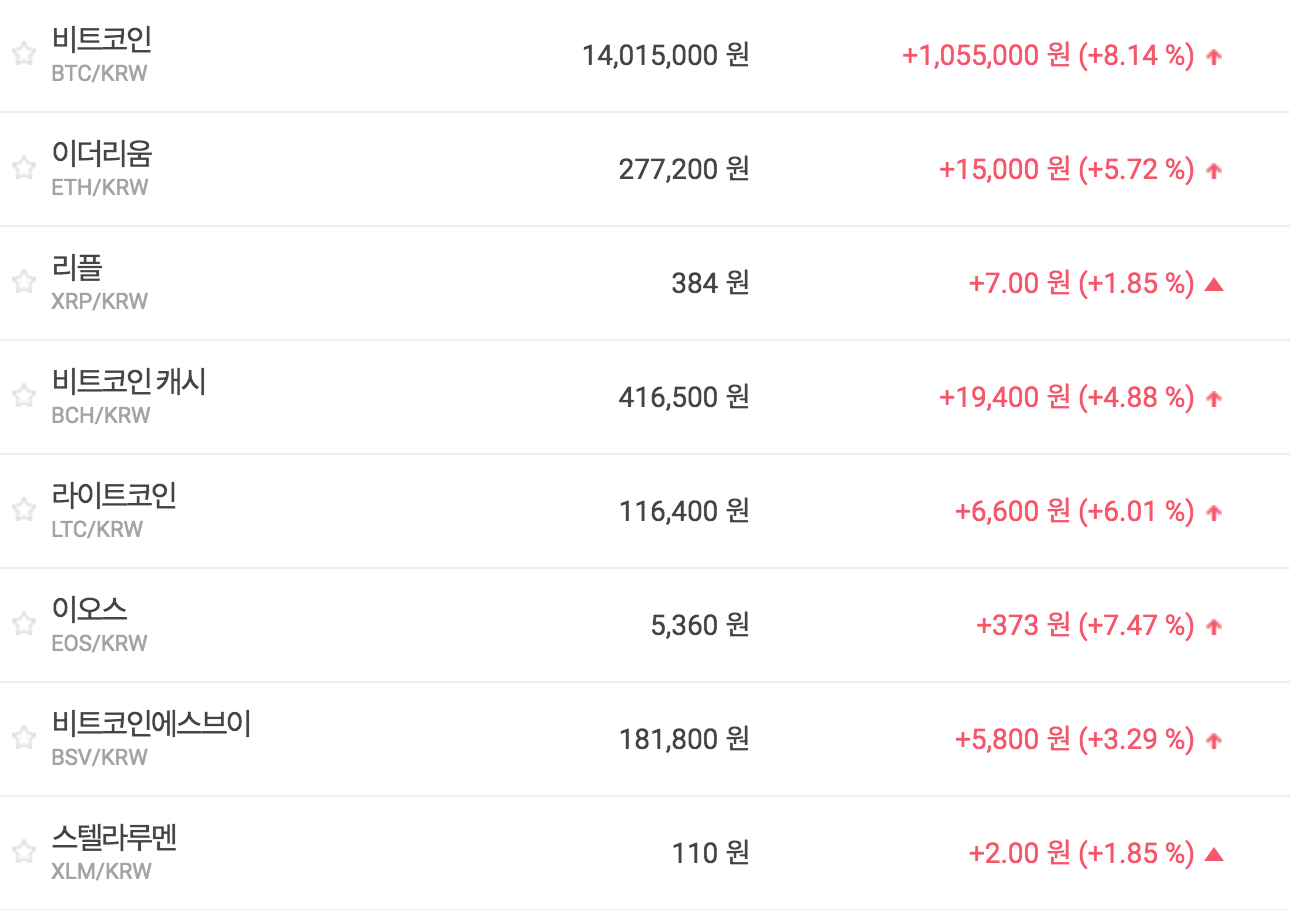This screenshot has width=1290, height=910.
Task: Toggle favorite star for Ripple XRP
Action: 24,282
